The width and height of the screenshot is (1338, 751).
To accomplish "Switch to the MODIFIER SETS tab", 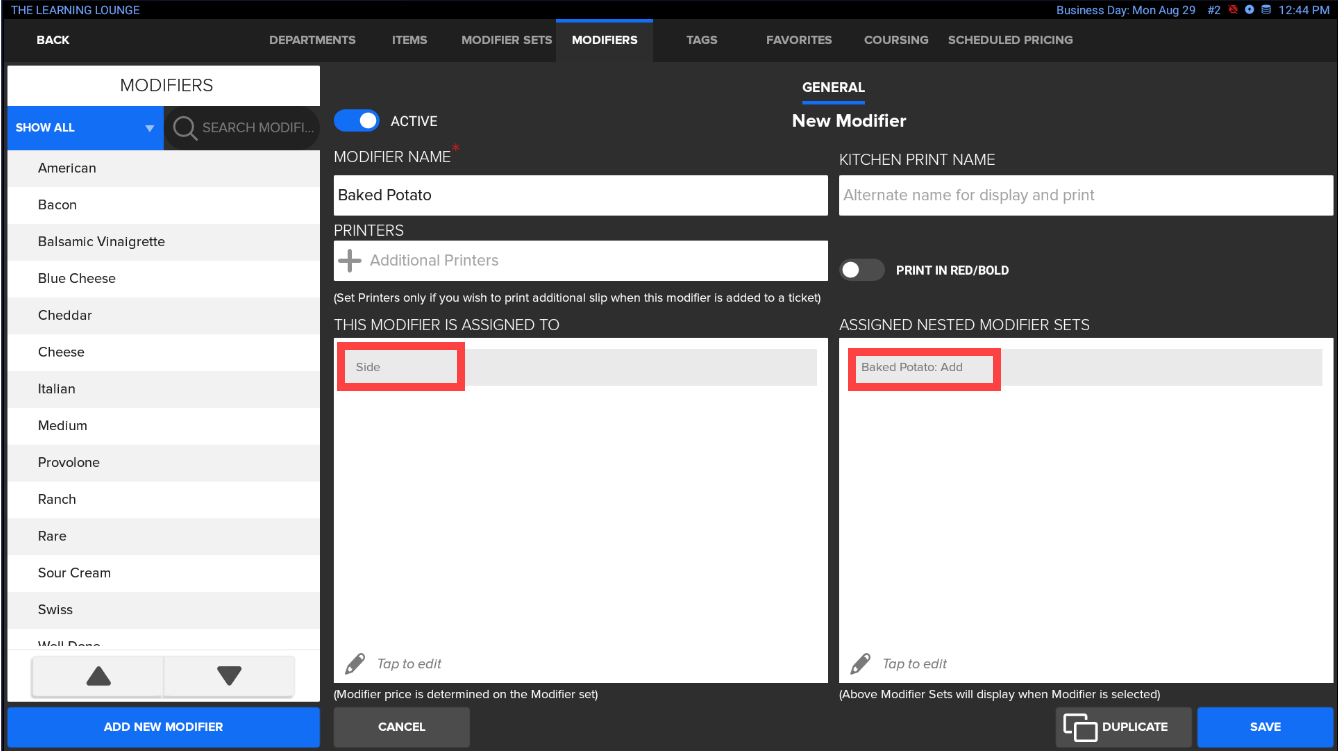I will tap(506, 40).
